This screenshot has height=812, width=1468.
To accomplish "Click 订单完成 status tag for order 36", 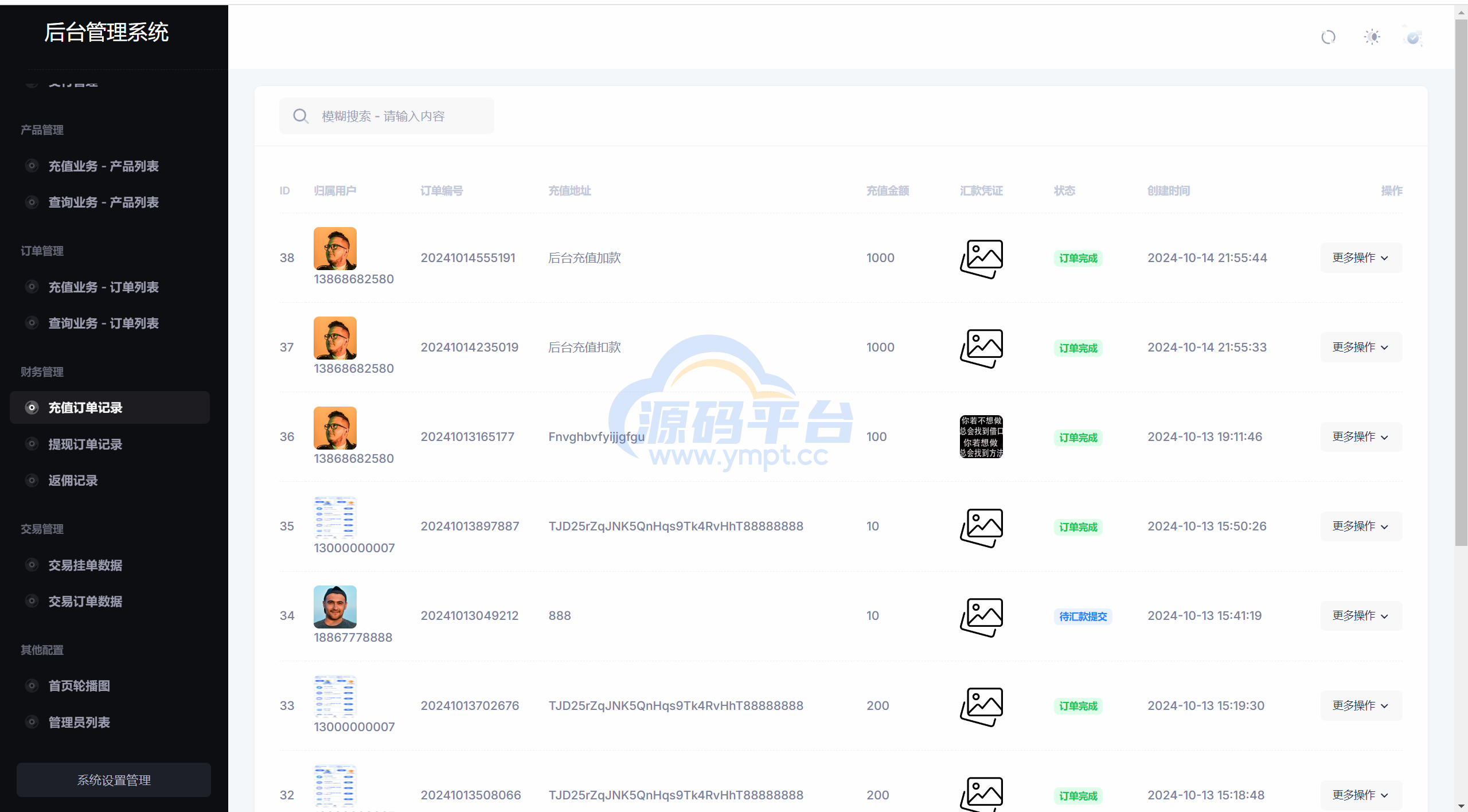I will point(1078,438).
